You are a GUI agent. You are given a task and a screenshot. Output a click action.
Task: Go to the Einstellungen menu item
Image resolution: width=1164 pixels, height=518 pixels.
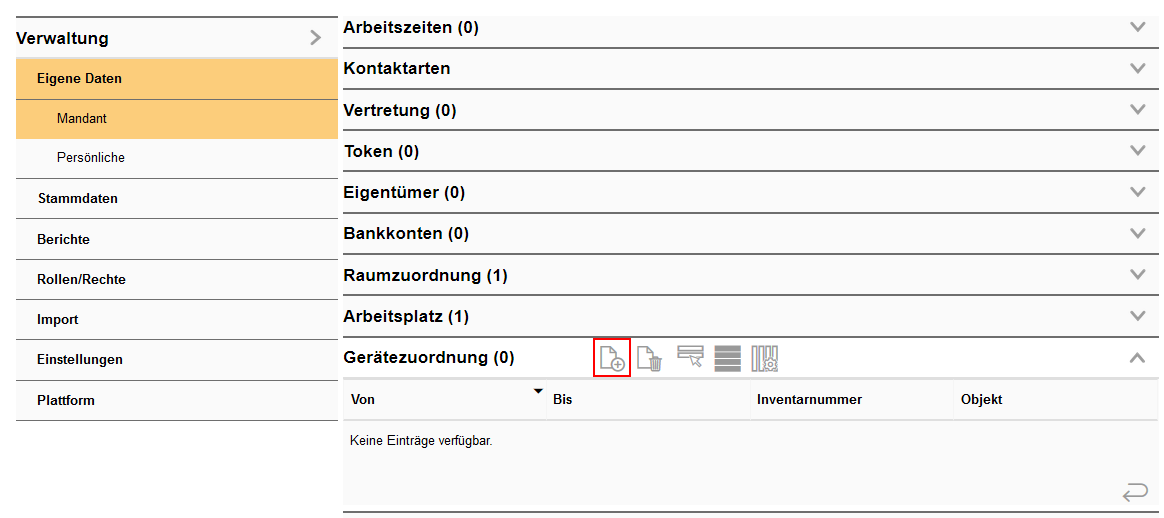point(80,359)
